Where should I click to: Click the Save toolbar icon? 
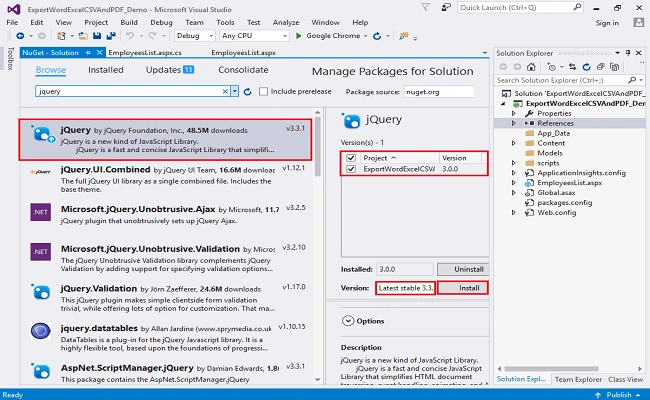click(x=97, y=36)
